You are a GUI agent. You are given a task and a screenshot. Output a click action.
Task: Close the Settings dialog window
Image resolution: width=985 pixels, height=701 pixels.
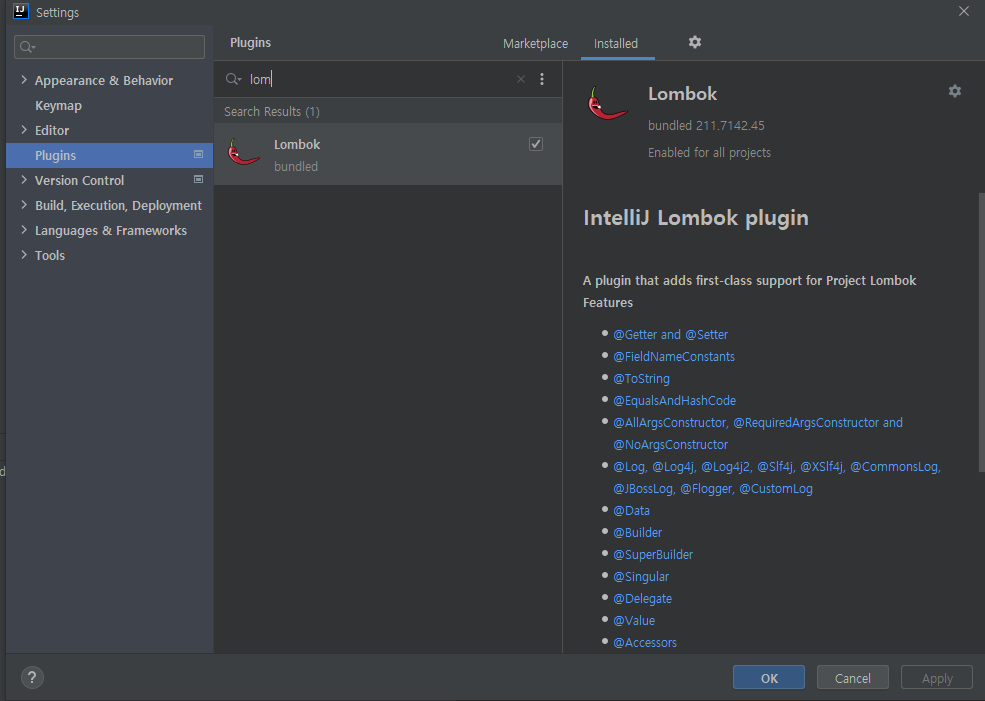(x=964, y=11)
